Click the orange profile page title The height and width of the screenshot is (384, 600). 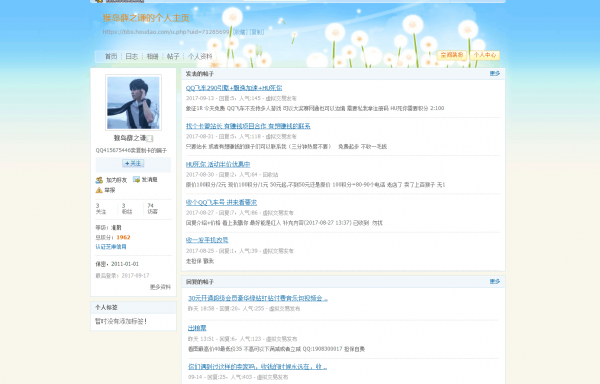(x=146, y=18)
